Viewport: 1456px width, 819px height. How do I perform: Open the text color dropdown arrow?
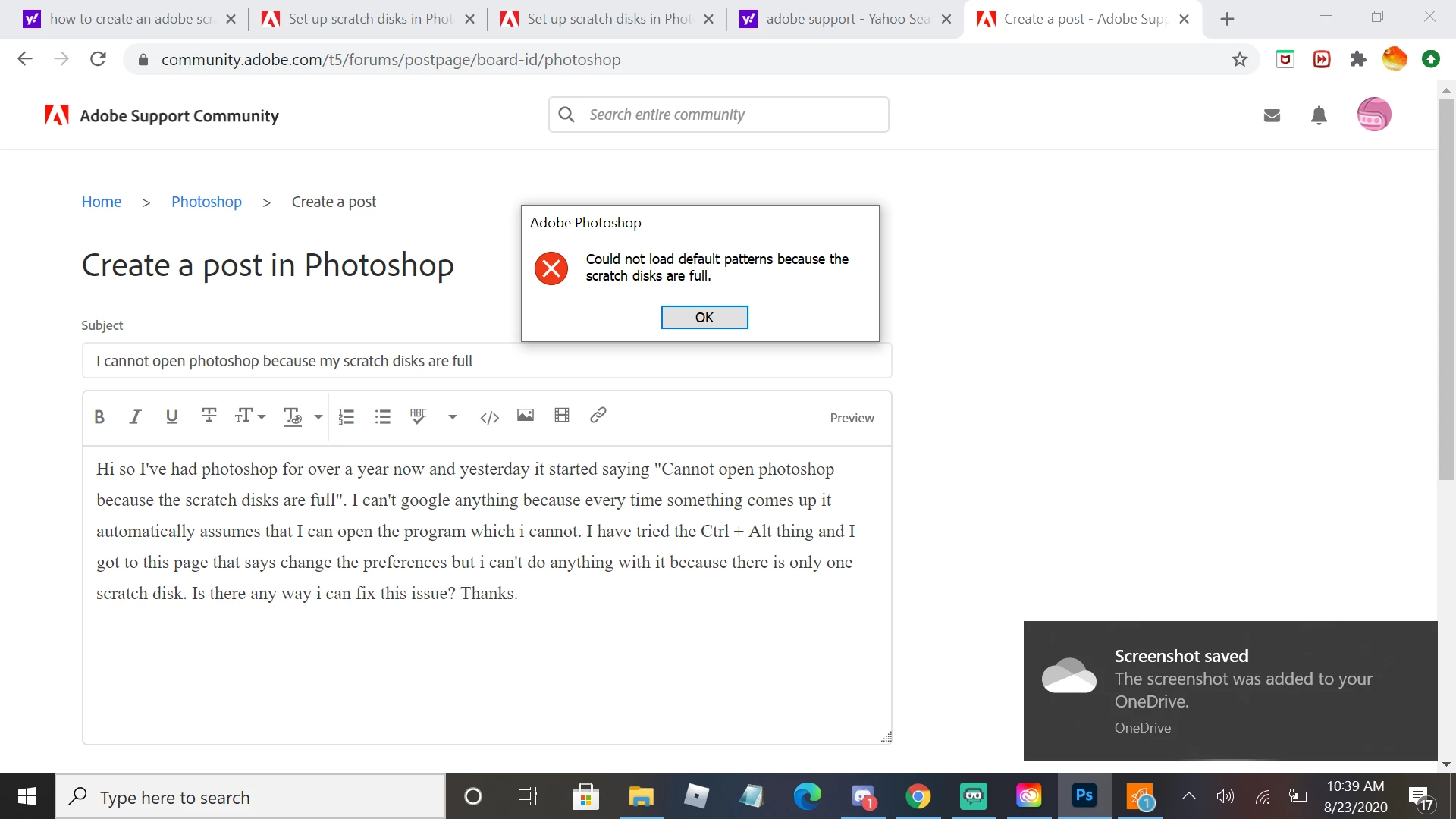click(x=318, y=417)
